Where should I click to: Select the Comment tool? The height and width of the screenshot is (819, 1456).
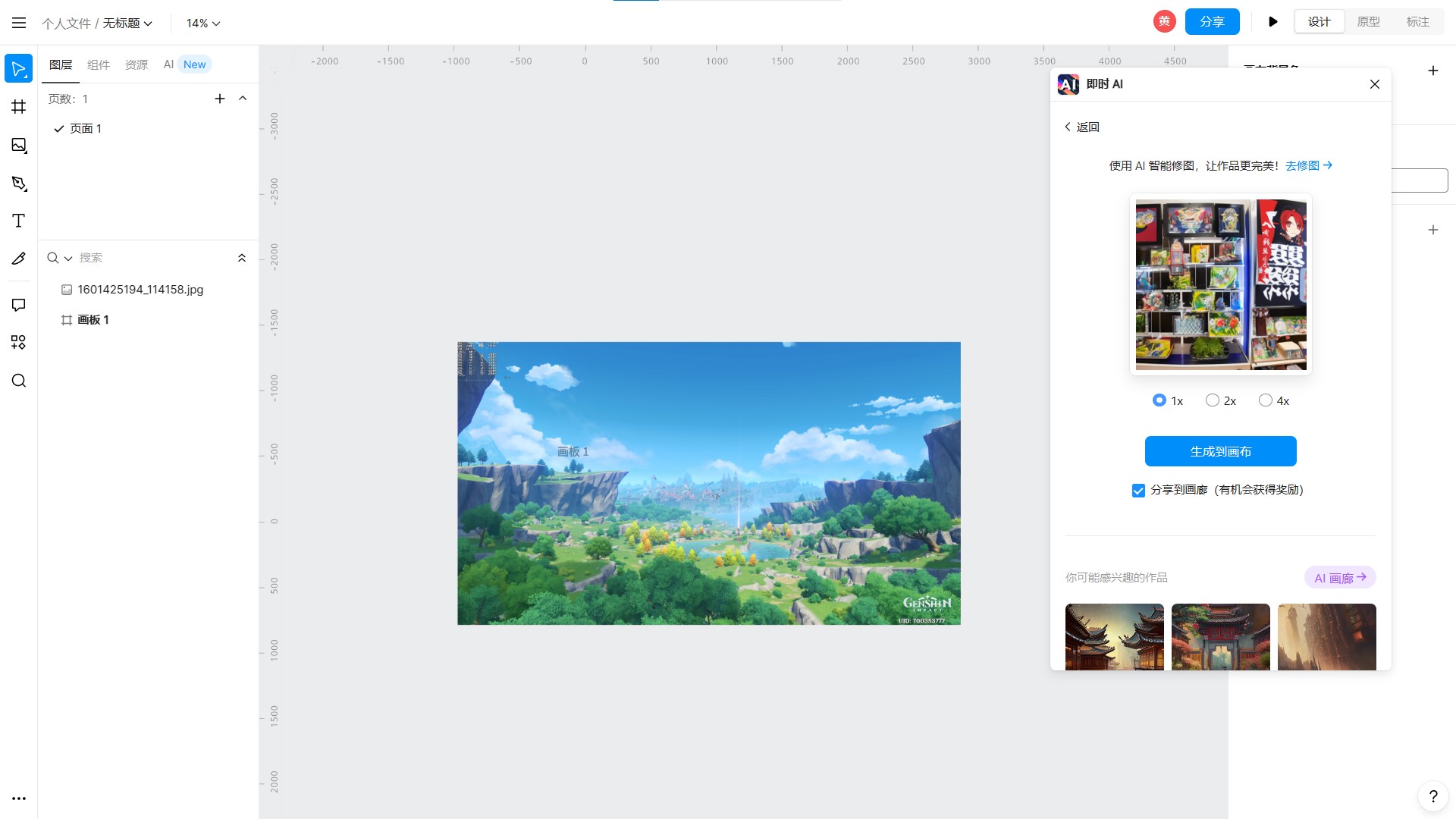(19, 305)
